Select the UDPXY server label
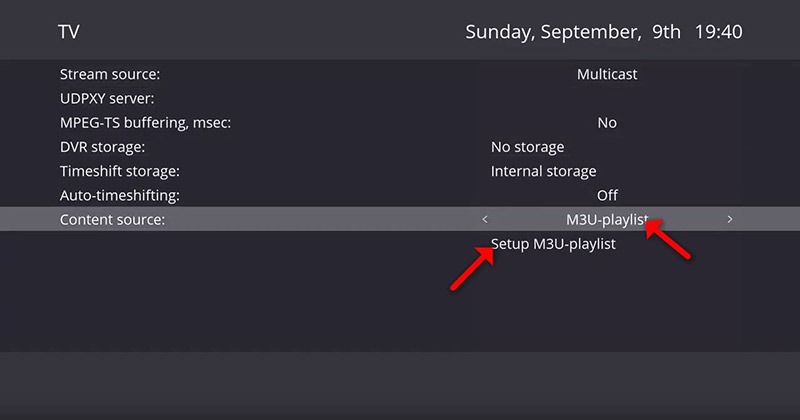Image resolution: width=800 pixels, height=420 pixels. coord(107,99)
